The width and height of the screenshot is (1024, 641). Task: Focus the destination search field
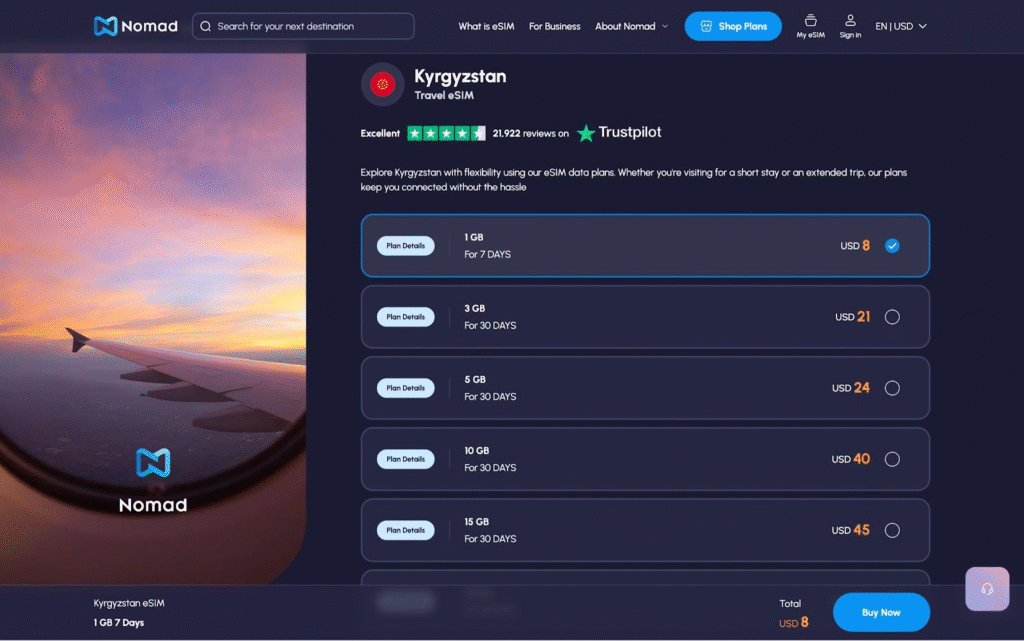(x=310, y=26)
